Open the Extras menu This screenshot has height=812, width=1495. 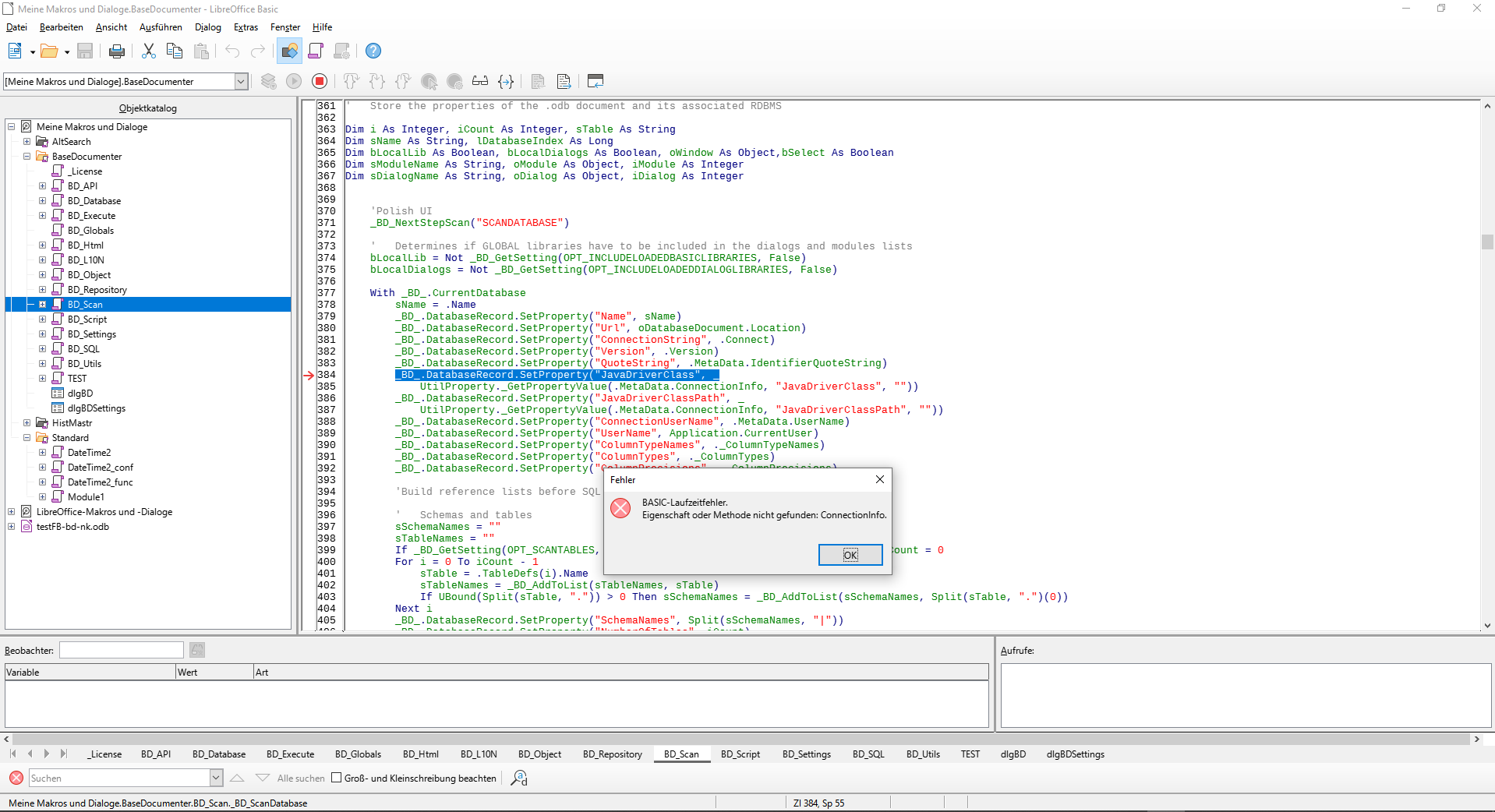(246, 27)
